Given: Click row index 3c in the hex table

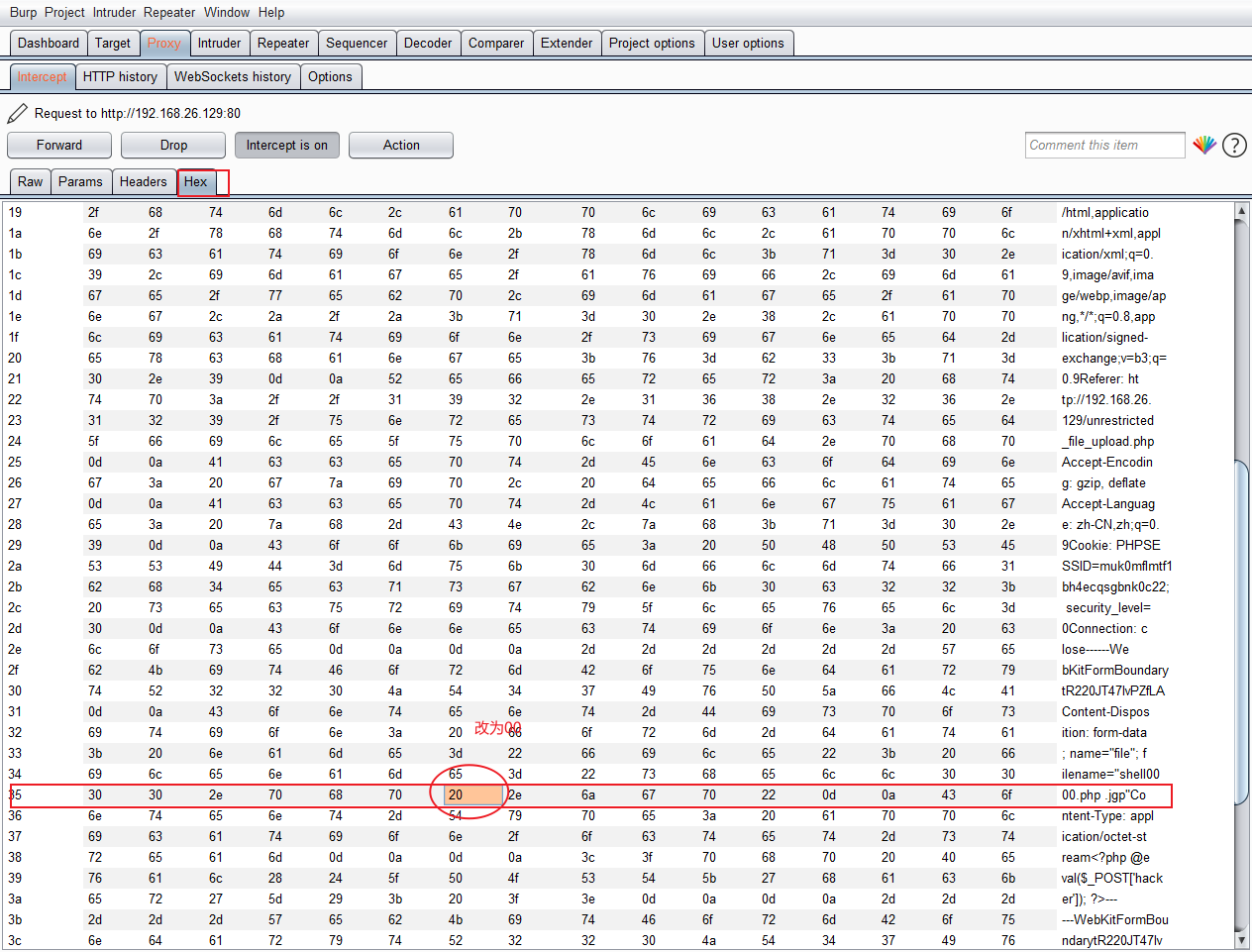Looking at the screenshot, I should 15,940.
